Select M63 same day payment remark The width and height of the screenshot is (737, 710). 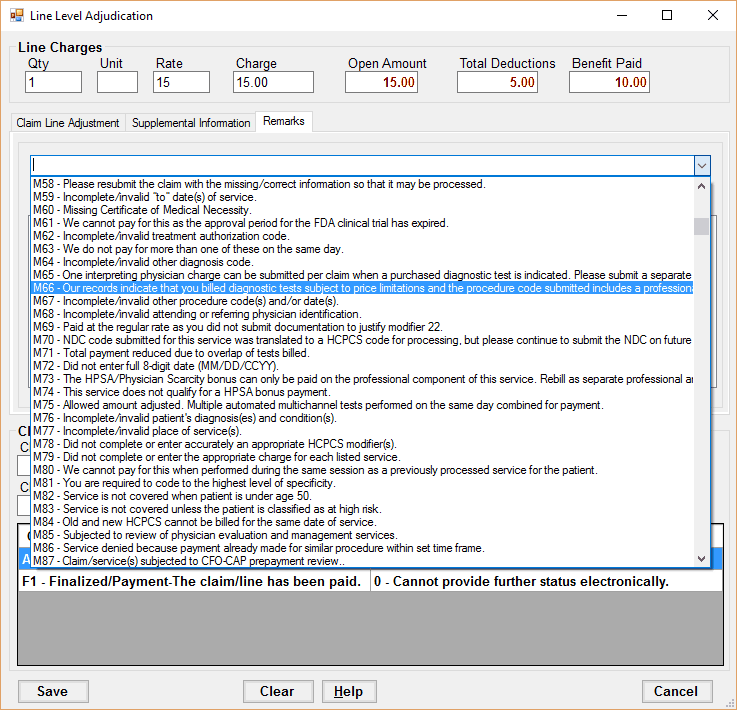188,249
